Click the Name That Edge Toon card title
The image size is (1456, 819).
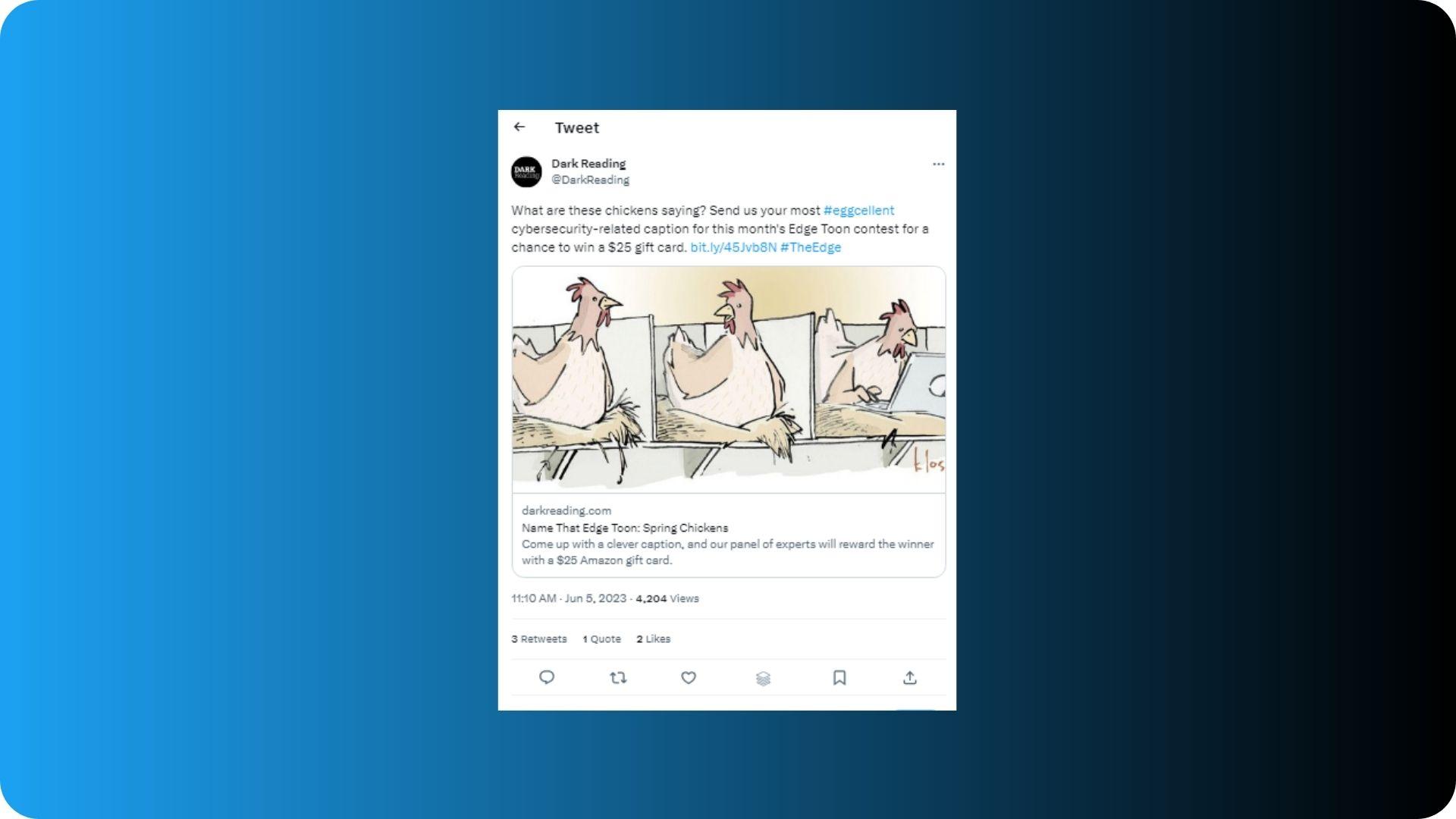[625, 528]
